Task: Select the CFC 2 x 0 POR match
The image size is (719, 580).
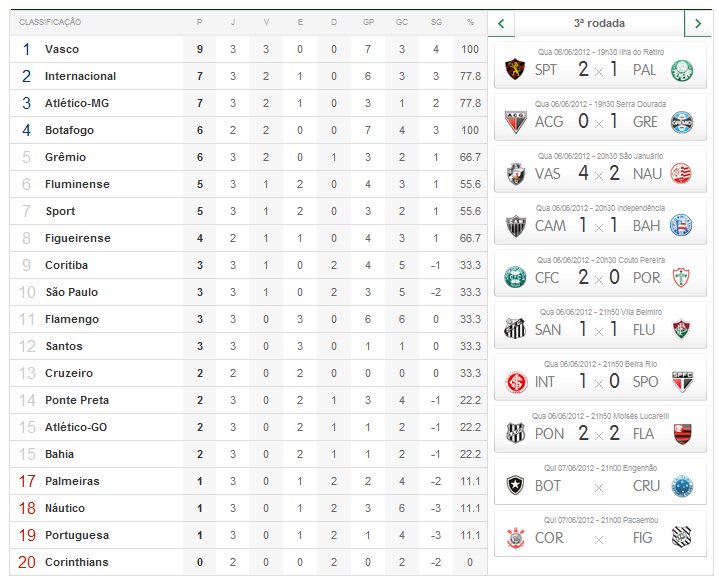Action: pyautogui.click(x=599, y=277)
